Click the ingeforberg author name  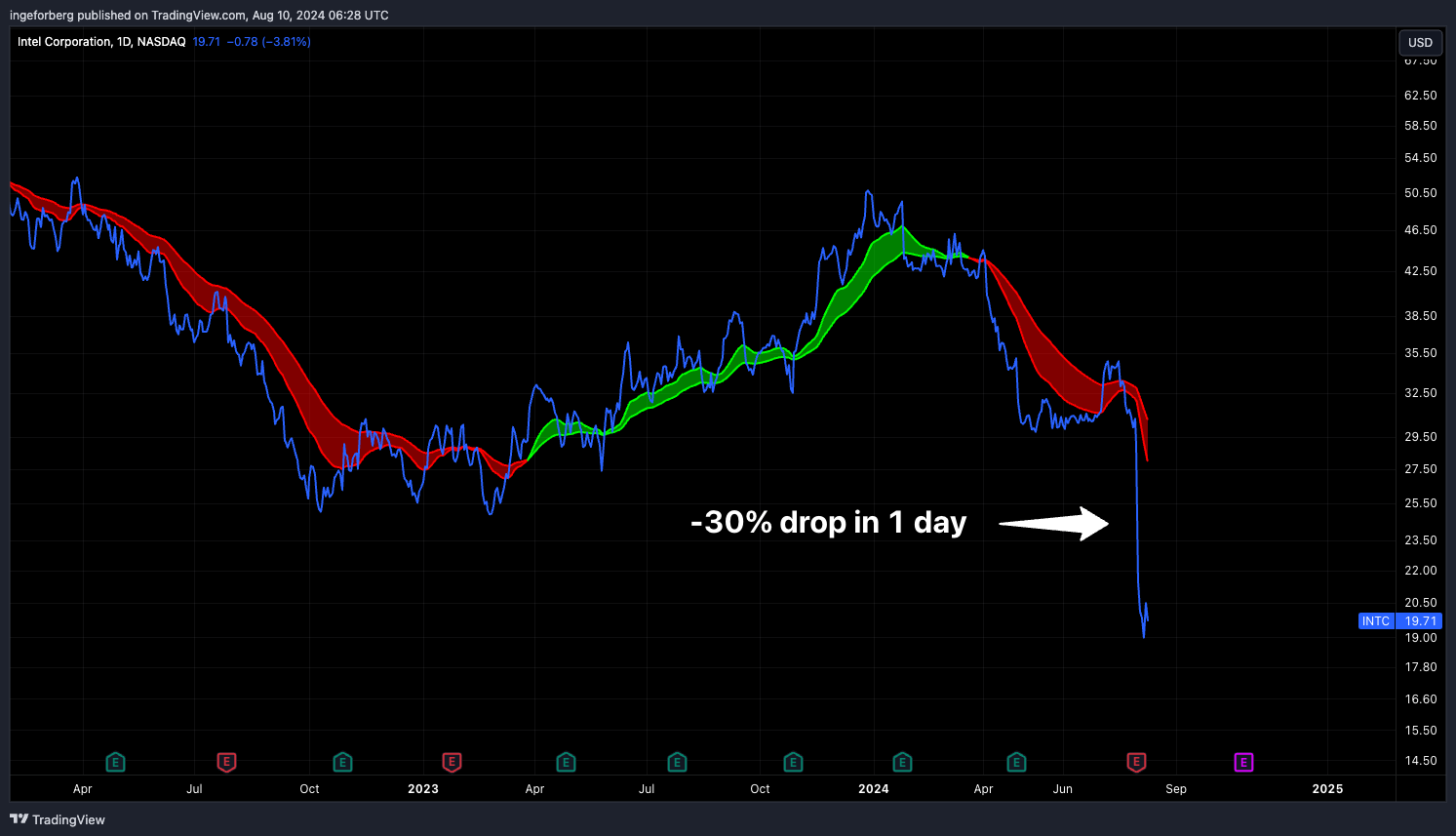click(43, 15)
